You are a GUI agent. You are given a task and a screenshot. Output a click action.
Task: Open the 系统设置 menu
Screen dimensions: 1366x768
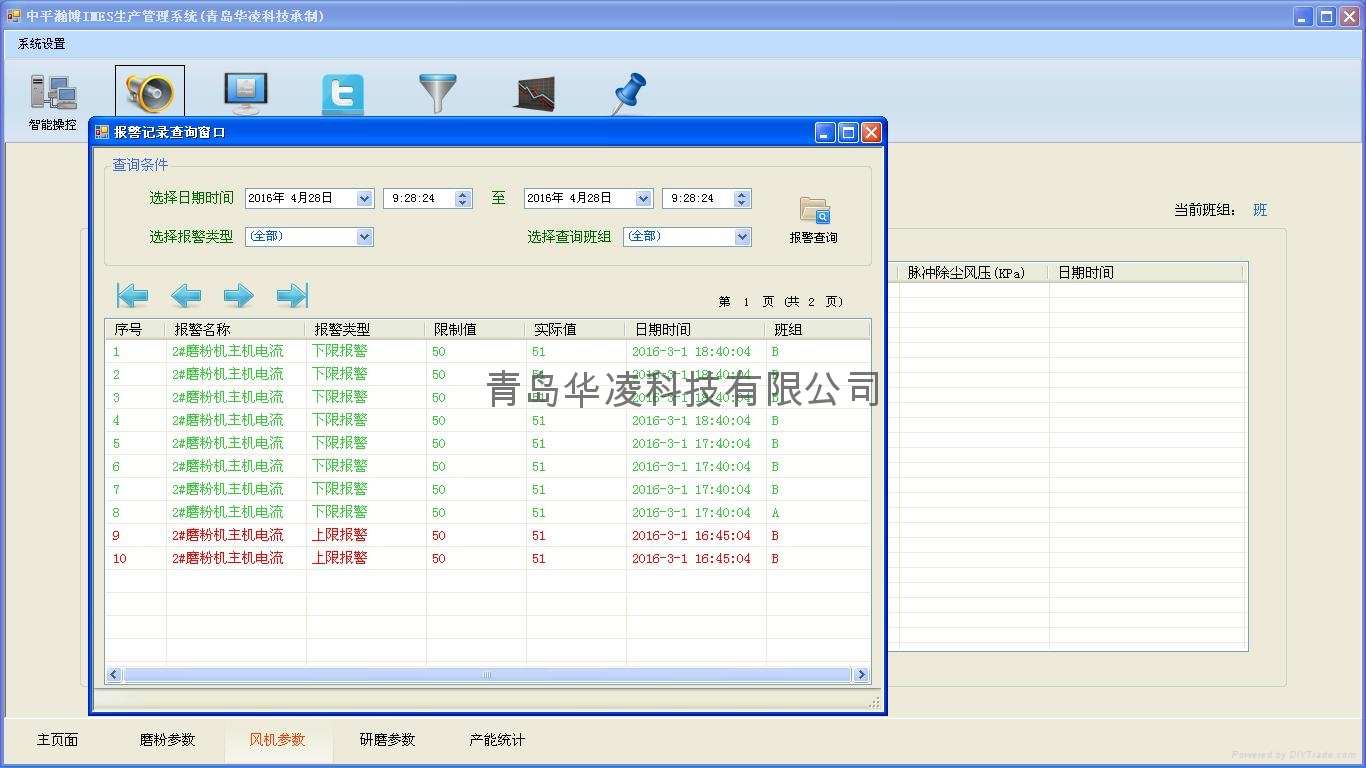42,44
